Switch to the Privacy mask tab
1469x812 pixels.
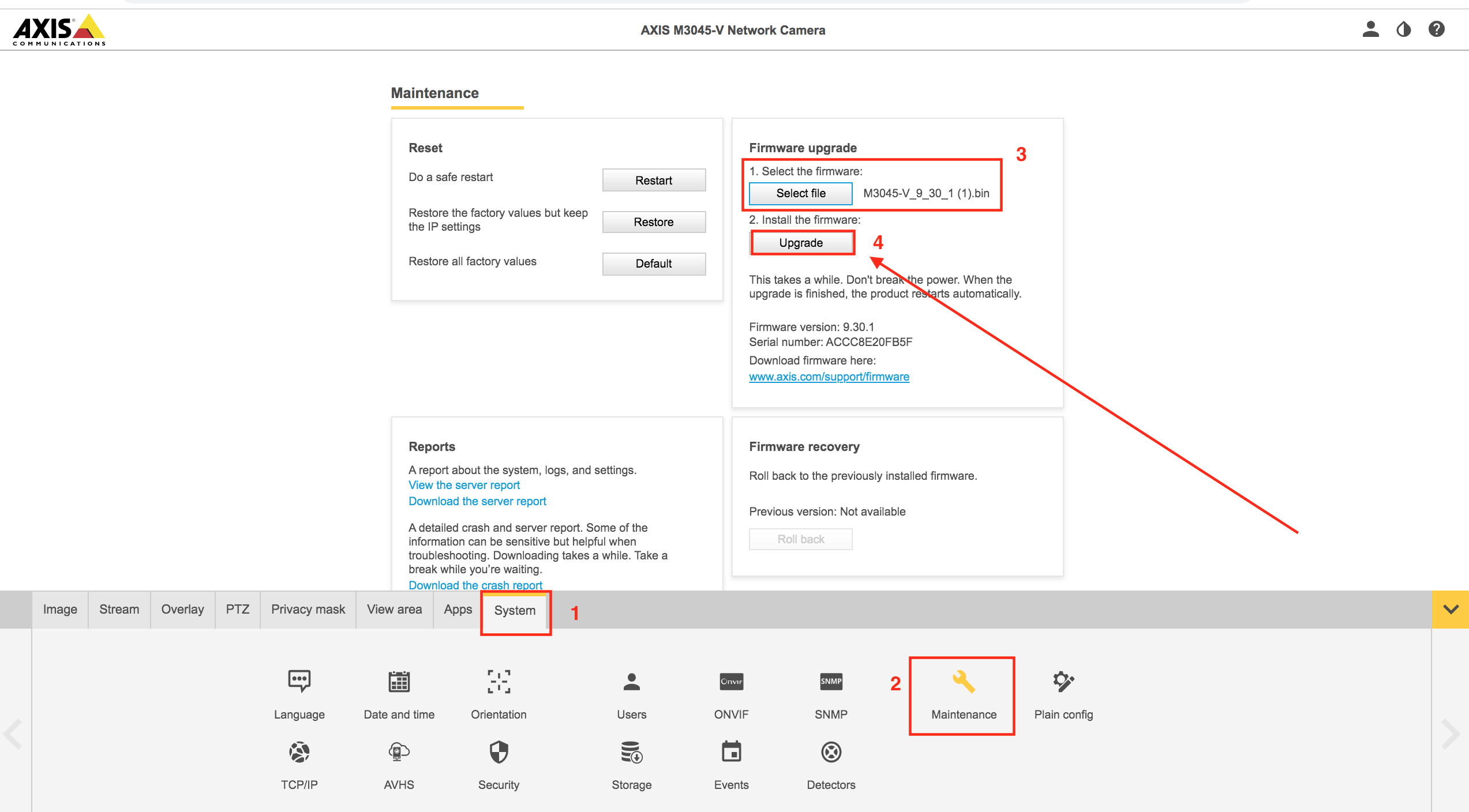point(308,610)
